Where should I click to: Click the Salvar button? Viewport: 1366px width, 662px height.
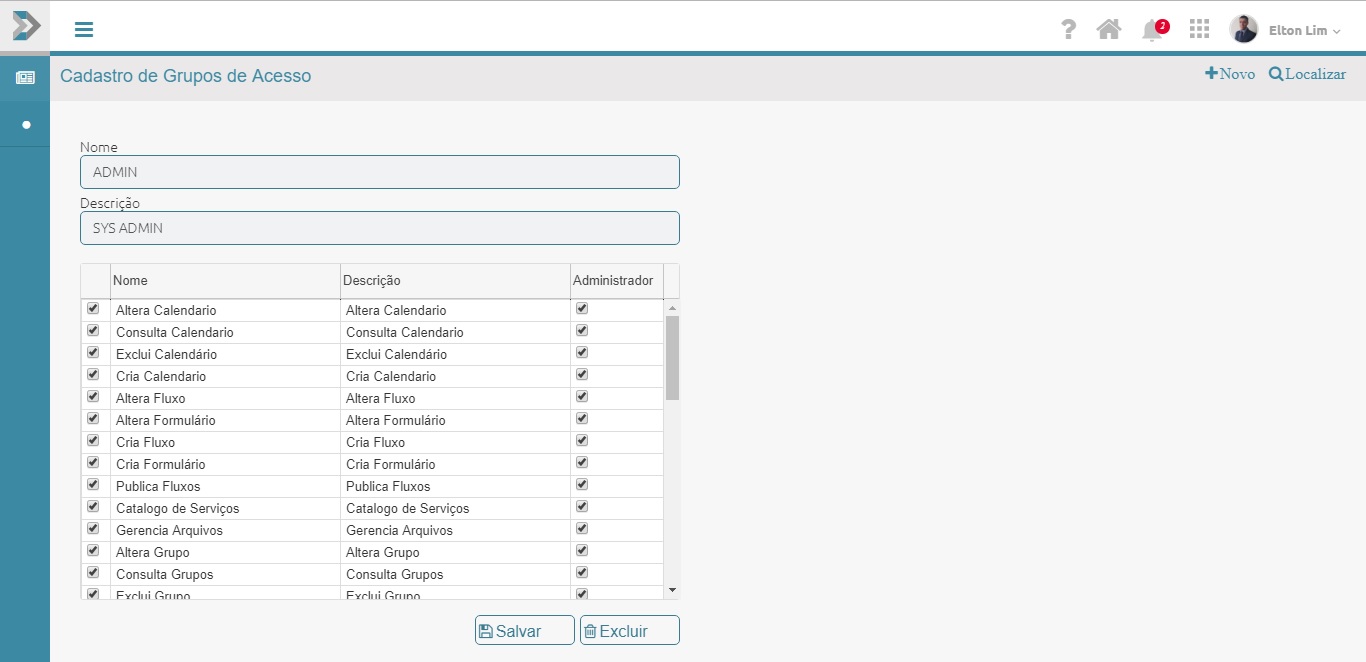point(524,631)
